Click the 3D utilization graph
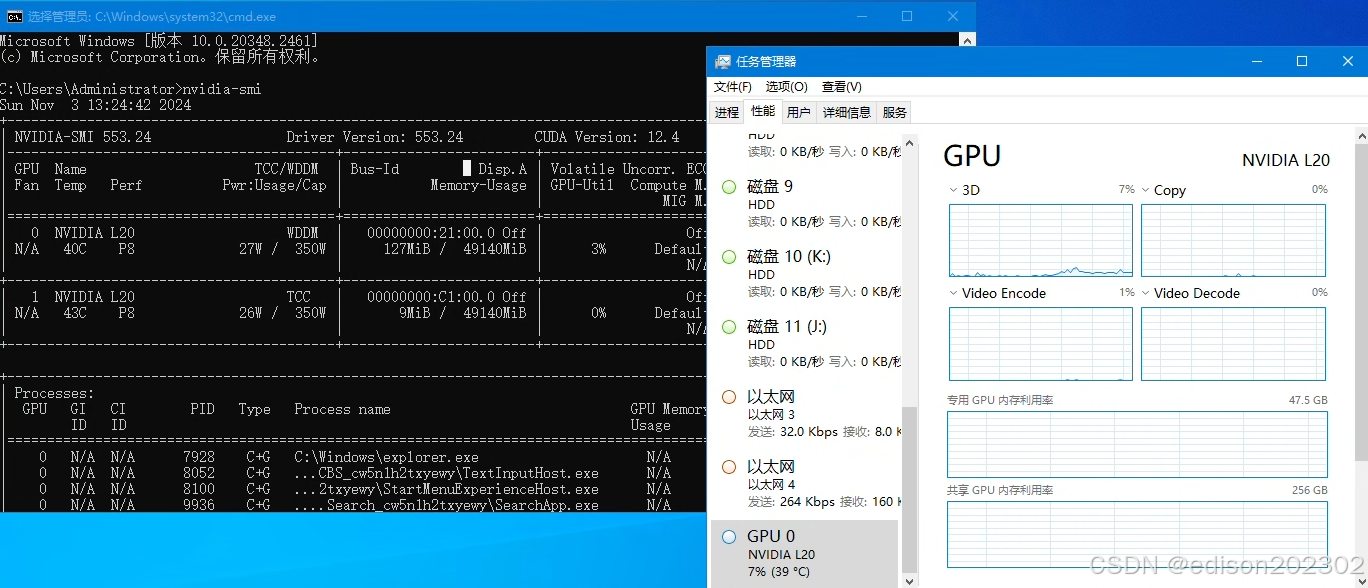 click(1041, 241)
